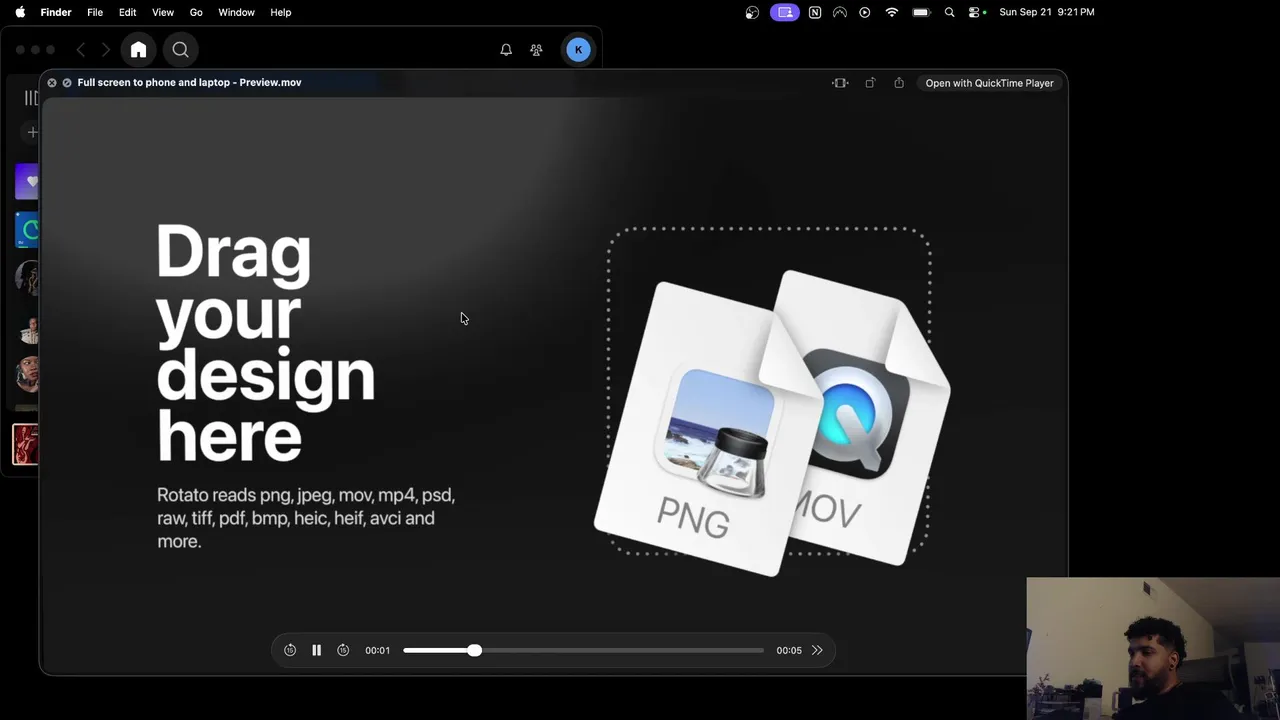This screenshot has height=720, width=1280.
Task: Click the Preview.mov window title text
Action: 189,83
